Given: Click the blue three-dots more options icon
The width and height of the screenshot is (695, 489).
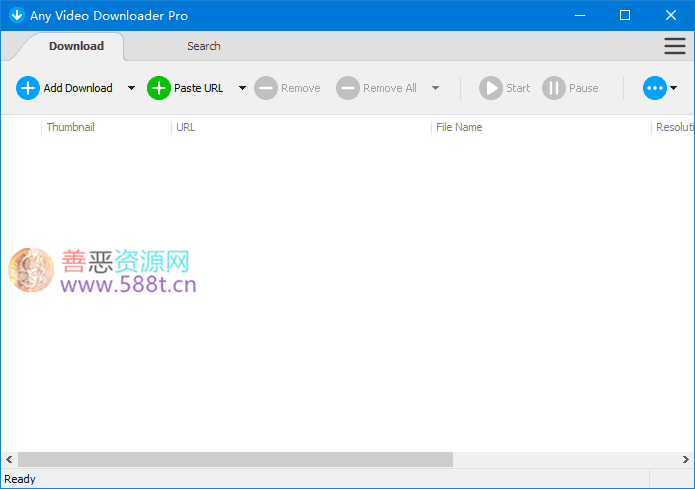Looking at the screenshot, I should click(x=655, y=88).
